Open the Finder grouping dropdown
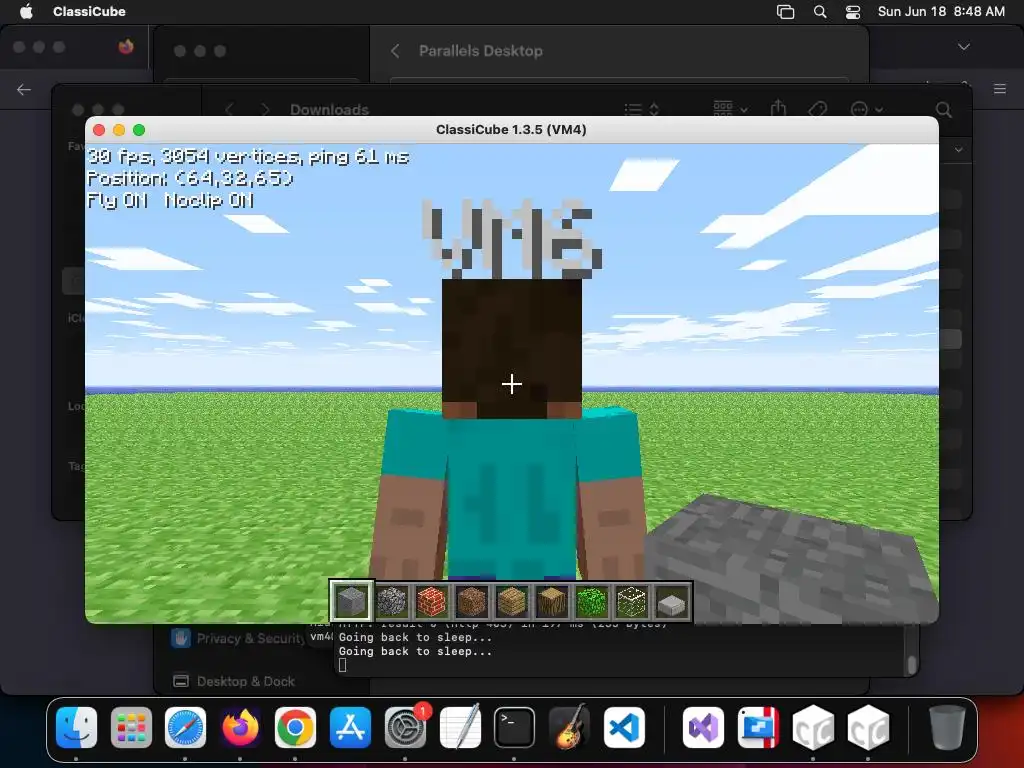The width and height of the screenshot is (1024, 768). click(730, 108)
